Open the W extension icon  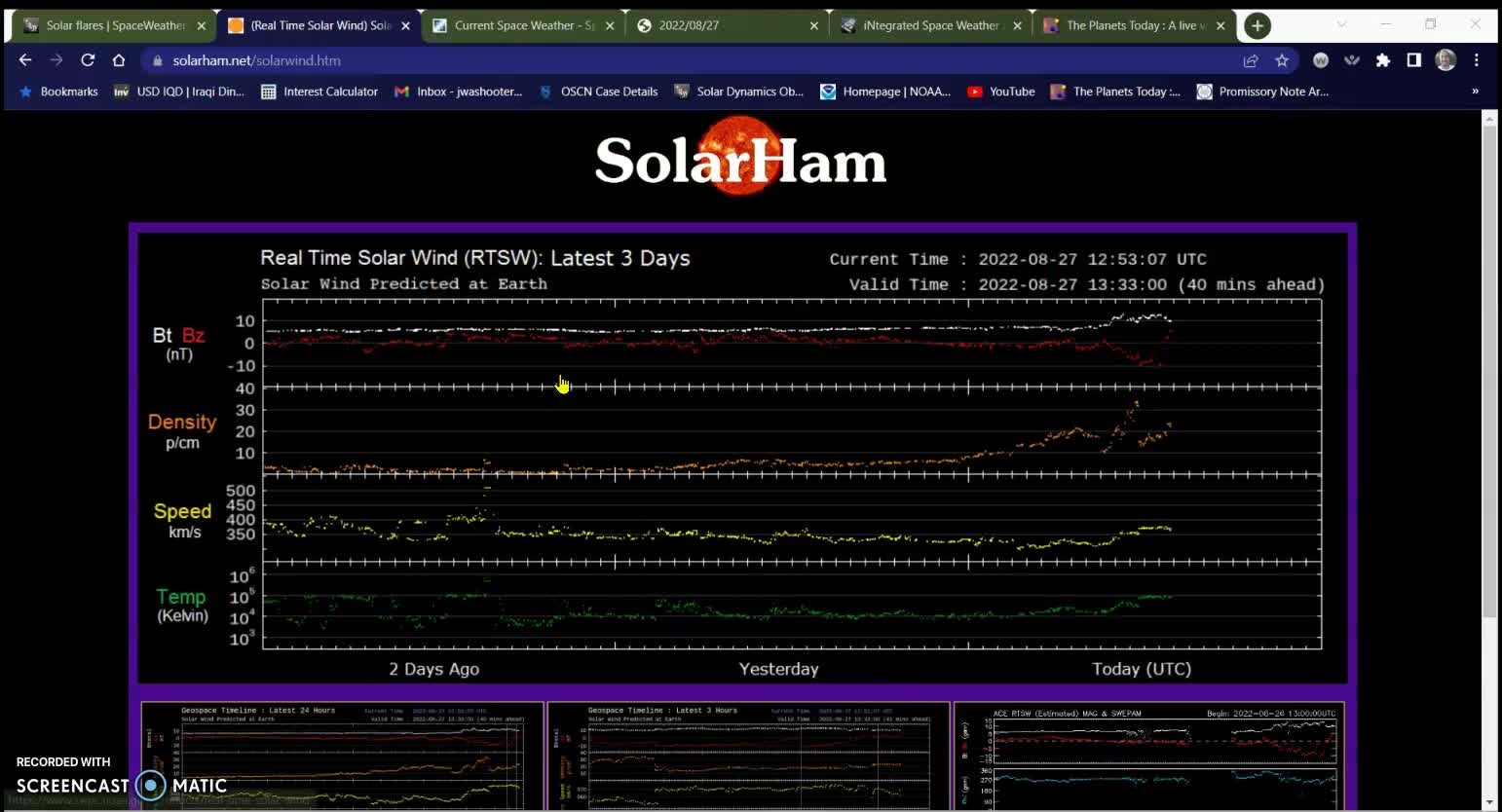[x=1321, y=60]
